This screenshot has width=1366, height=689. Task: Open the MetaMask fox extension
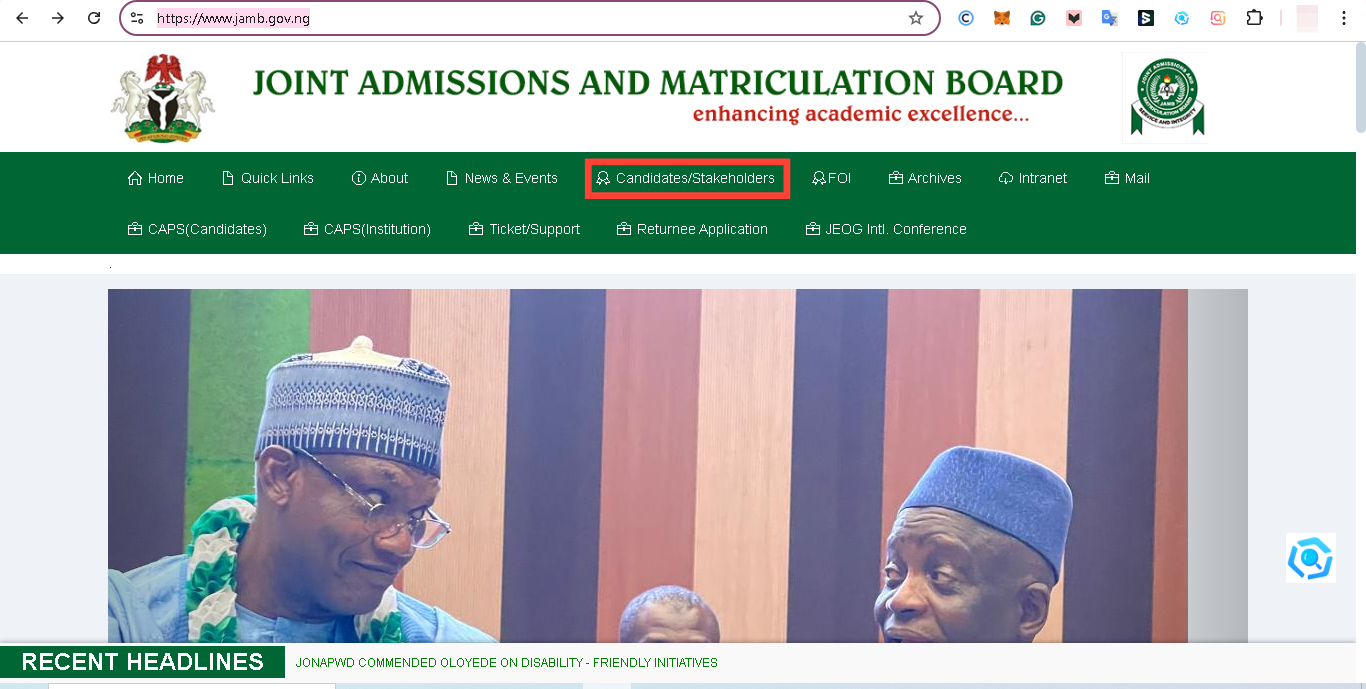(1001, 18)
